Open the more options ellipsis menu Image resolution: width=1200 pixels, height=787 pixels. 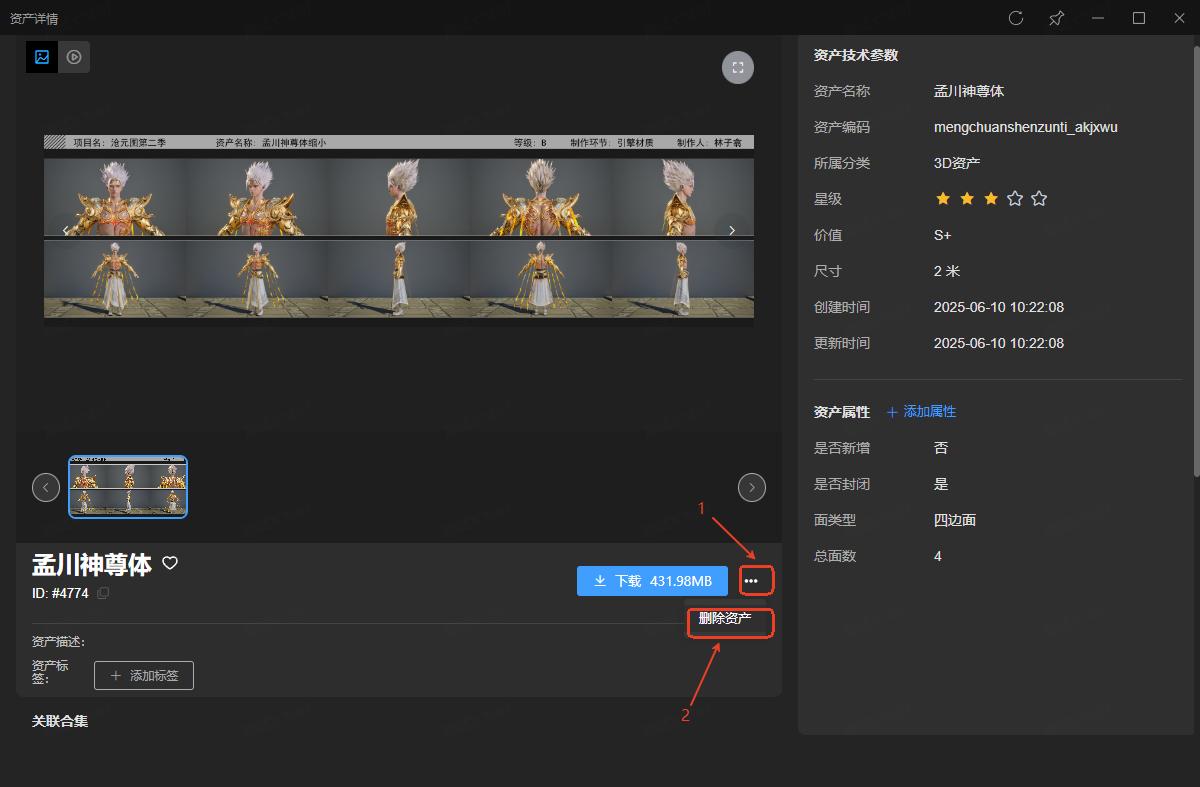click(751, 581)
